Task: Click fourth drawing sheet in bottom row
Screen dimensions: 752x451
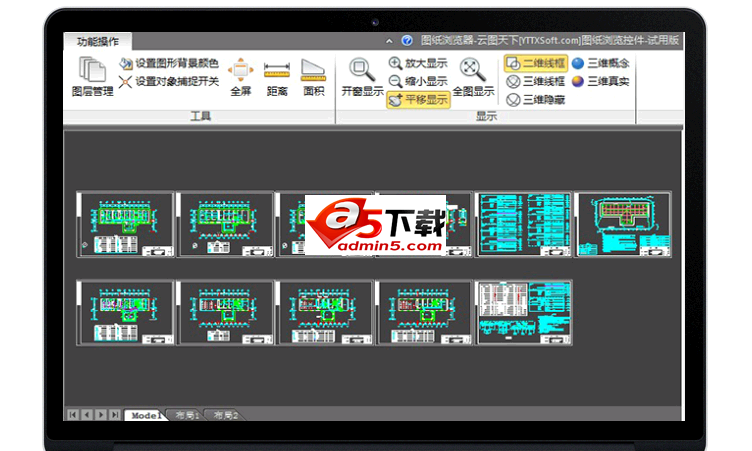Action: [x=424, y=313]
